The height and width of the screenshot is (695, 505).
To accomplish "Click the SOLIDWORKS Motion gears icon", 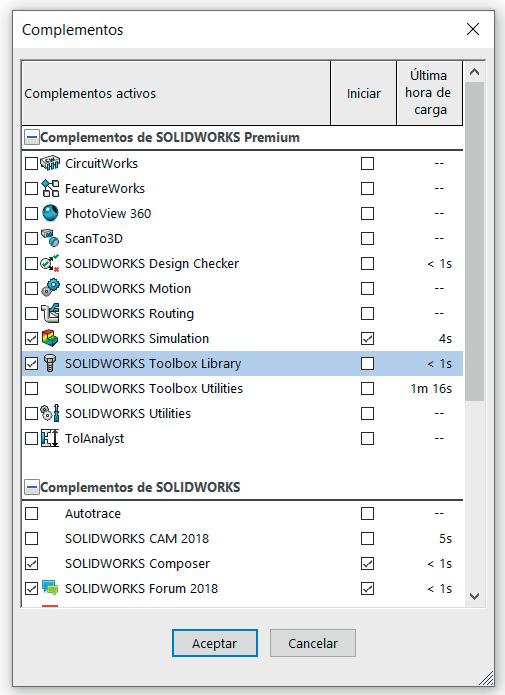I will (x=50, y=288).
